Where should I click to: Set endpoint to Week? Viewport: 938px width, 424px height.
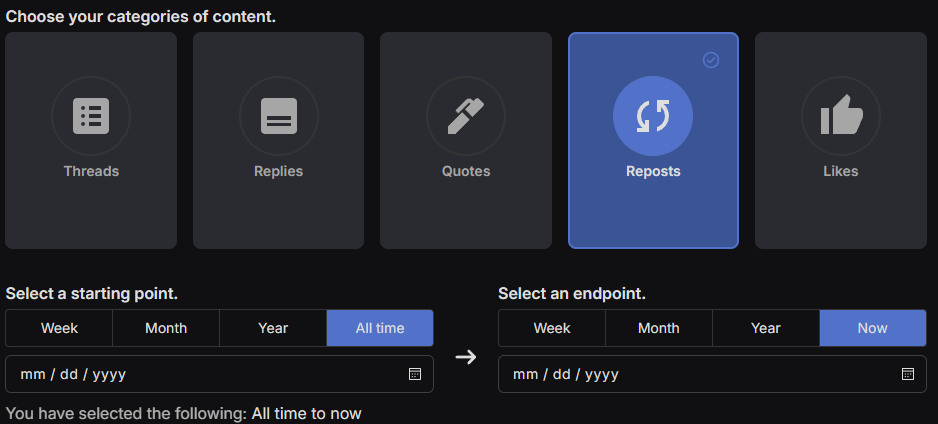(x=552, y=328)
